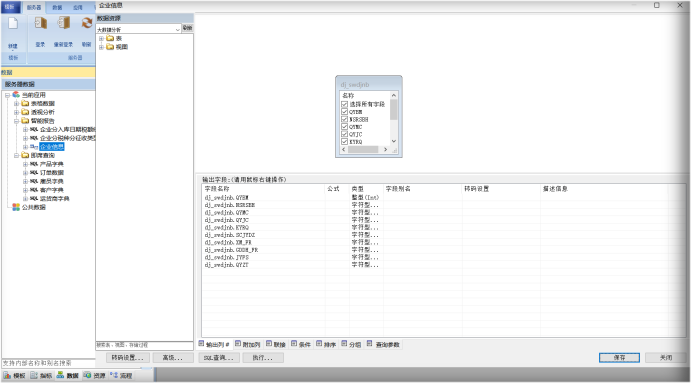692x384 pixels.
Task: Click the 支持内部名称和别名搜索 search field
Action: click(x=49, y=363)
